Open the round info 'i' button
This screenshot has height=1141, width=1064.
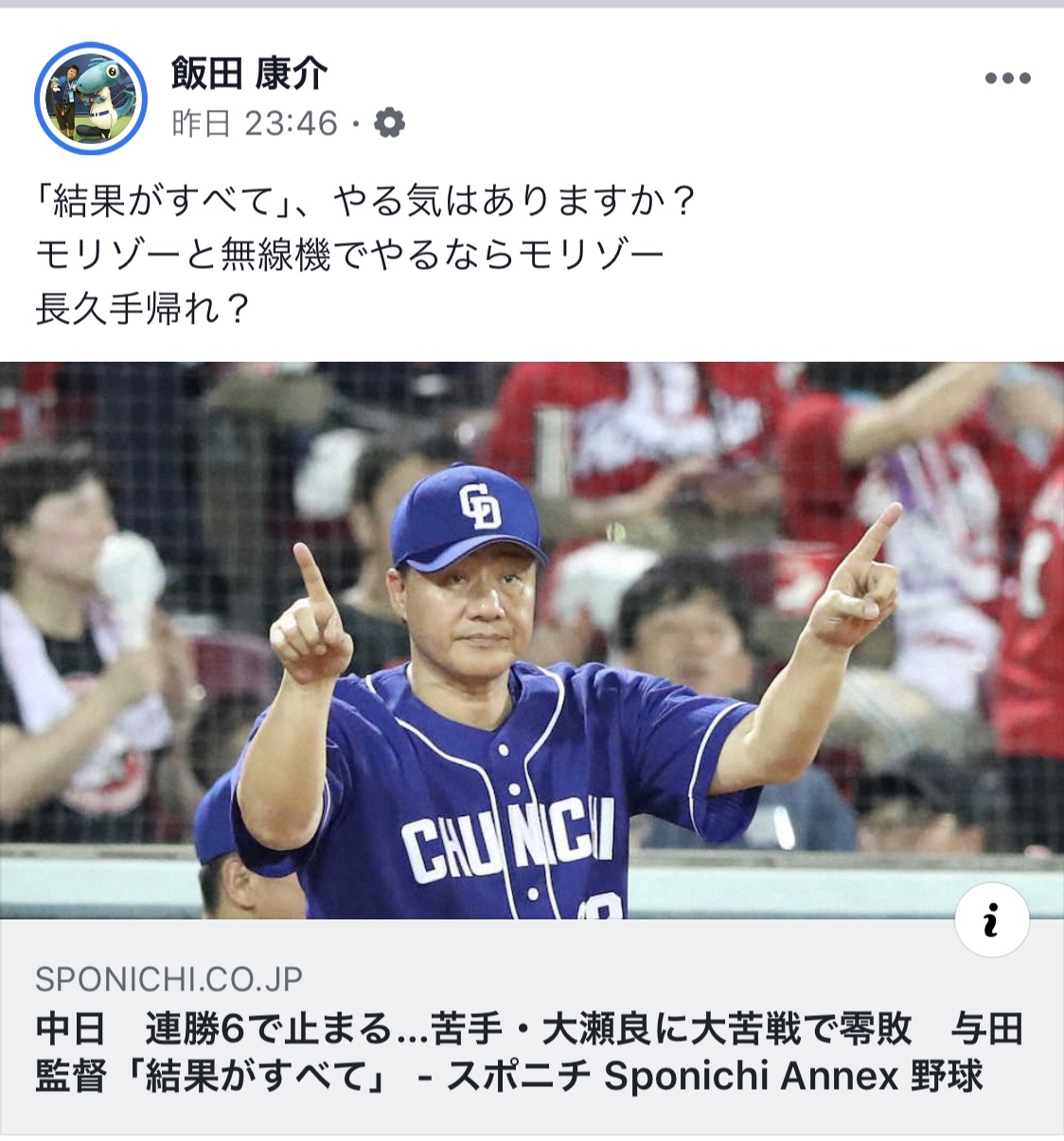991,920
